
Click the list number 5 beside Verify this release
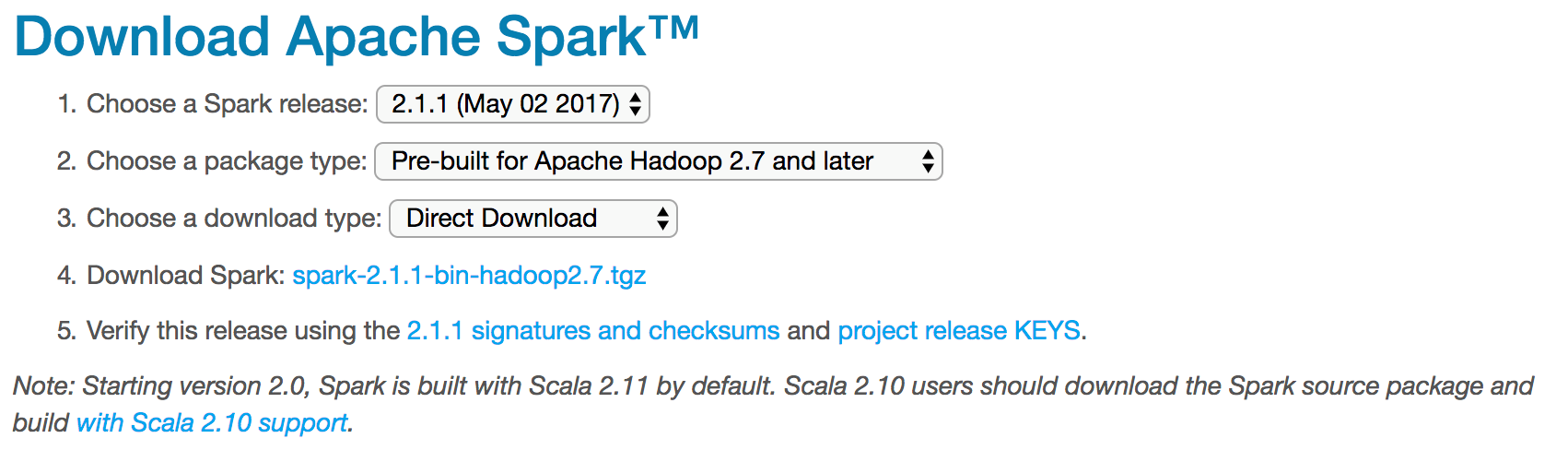pyautogui.click(x=64, y=330)
